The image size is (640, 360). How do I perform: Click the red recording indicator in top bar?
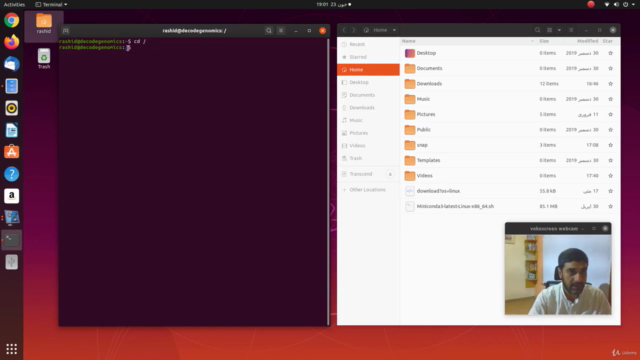point(591,4)
